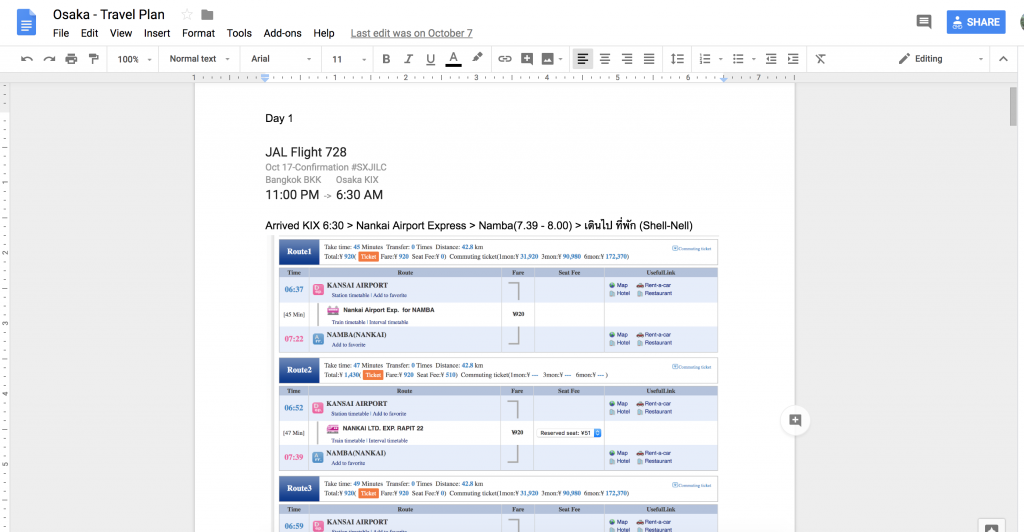Add comment using floating margin button
This screenshot has width=1024, height=532.
pyautogui.click(x=795, y=420)
